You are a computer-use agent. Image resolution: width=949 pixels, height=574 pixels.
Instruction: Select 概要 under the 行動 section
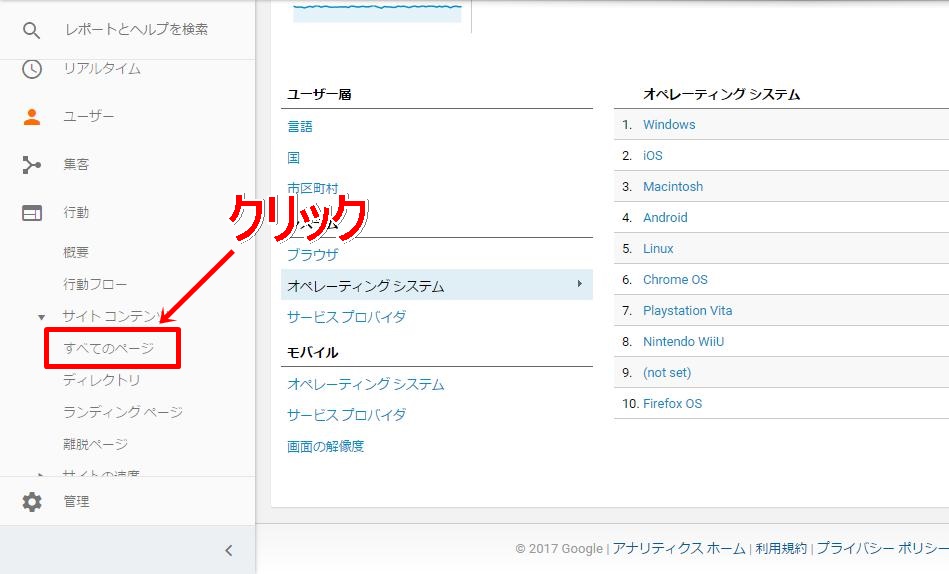[x=76, y=252]
